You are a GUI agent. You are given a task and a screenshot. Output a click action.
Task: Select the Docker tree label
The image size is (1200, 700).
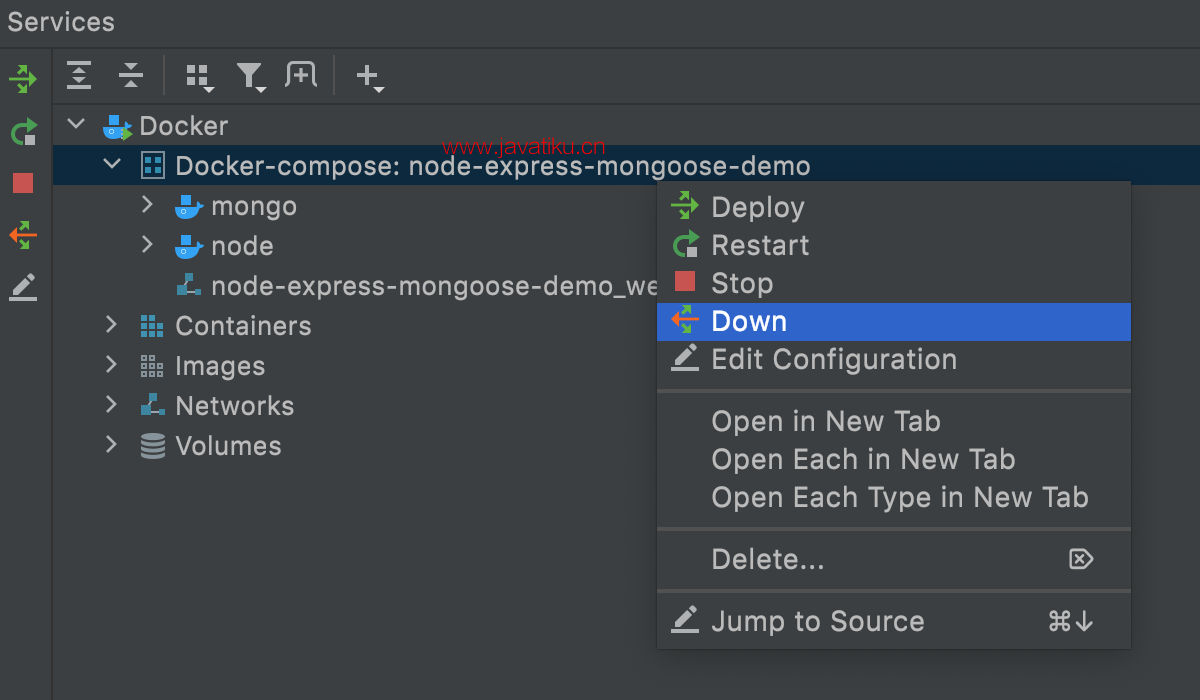point(184,126)
